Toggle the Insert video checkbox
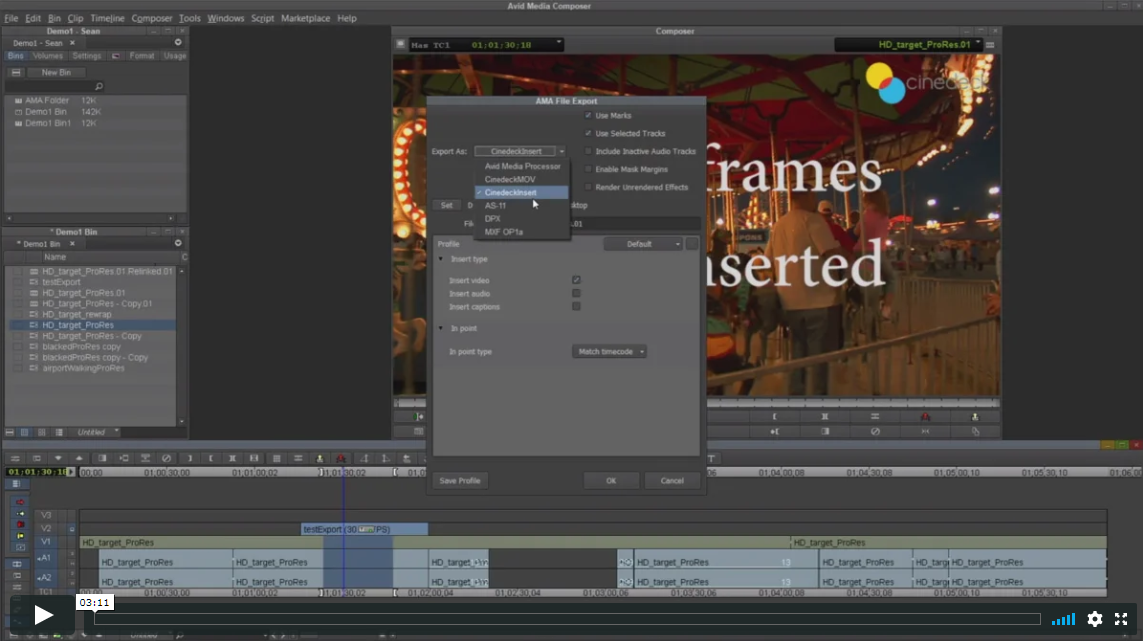Image resolution: width=1143 pixels, height=641 pixels. click(x=576, y=280)
